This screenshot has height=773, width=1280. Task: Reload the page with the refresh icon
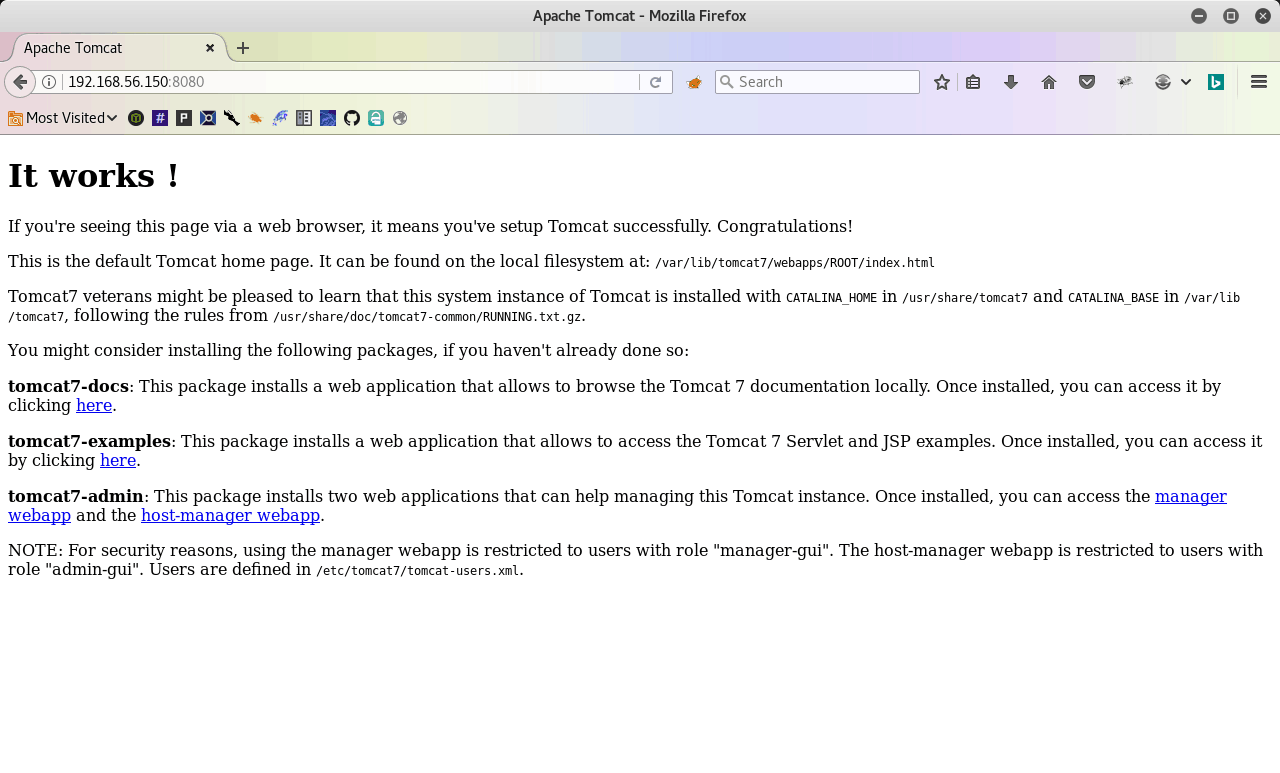(x=656, y=82)
